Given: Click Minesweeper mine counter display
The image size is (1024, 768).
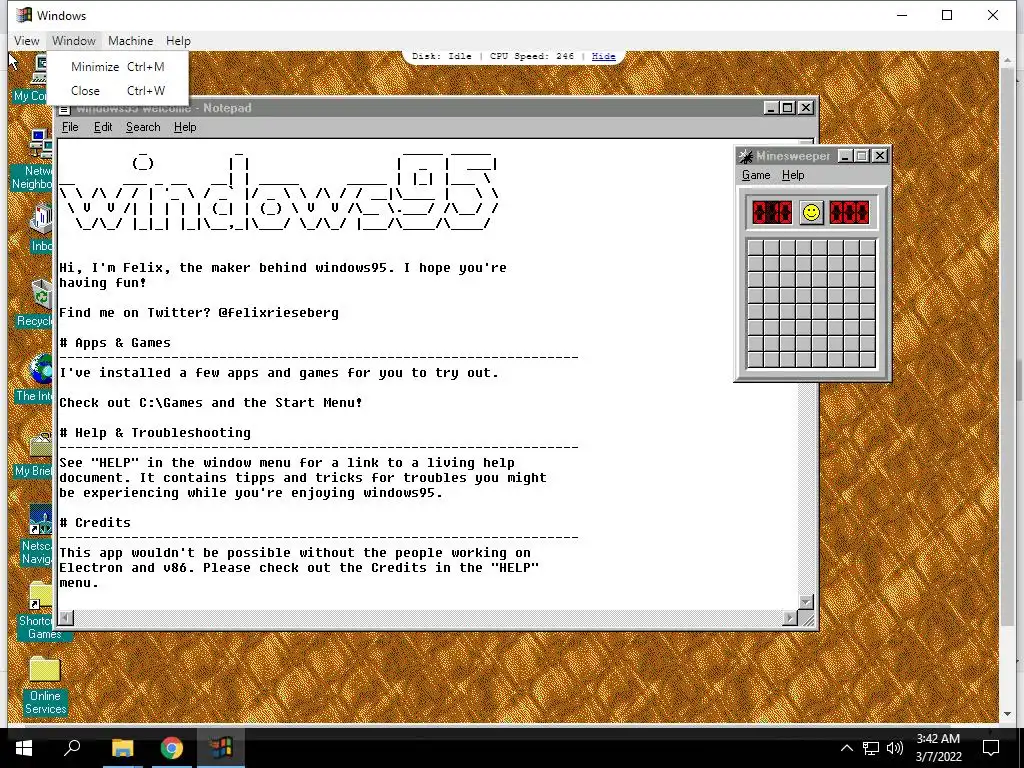Looking at the screenshot, I should [772, 212].
